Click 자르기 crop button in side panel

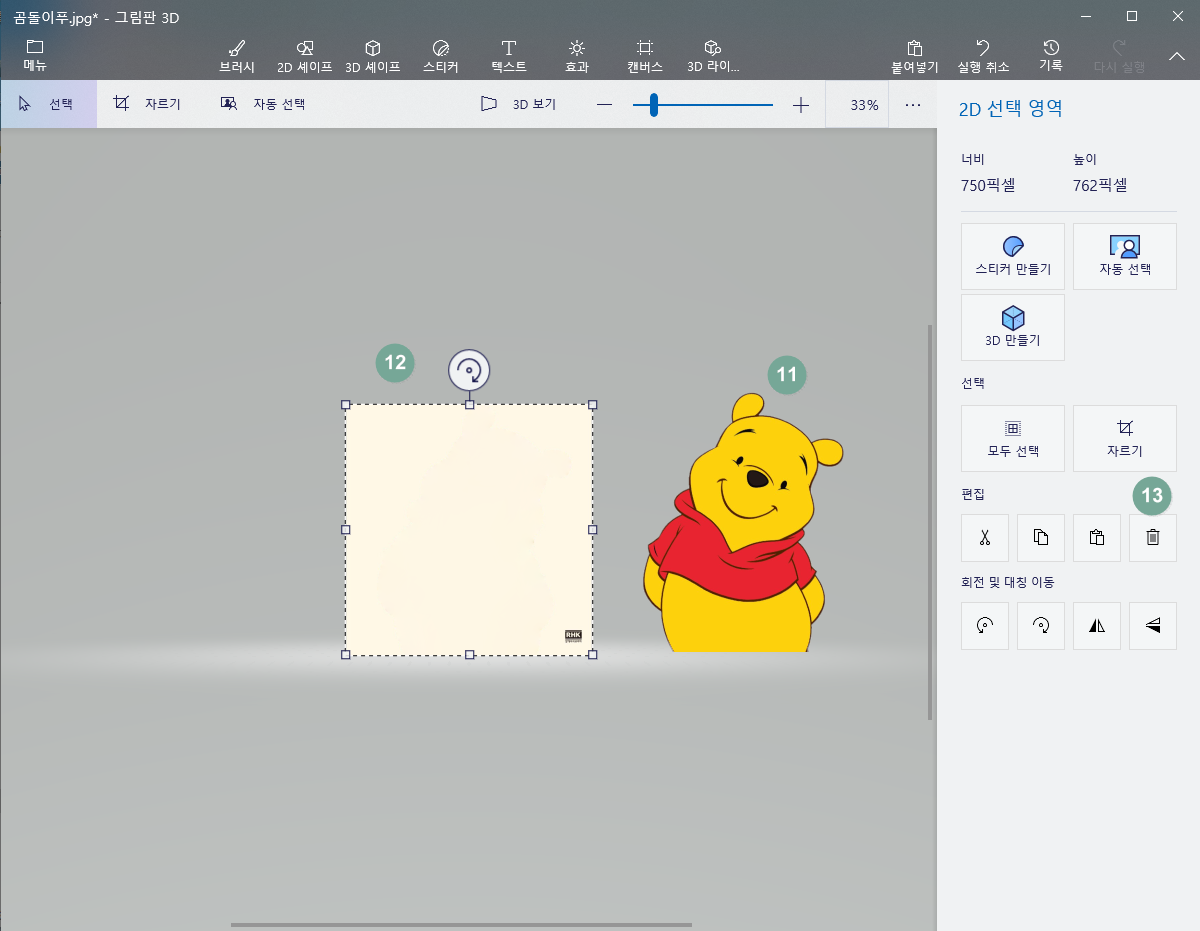point(1125,438)
